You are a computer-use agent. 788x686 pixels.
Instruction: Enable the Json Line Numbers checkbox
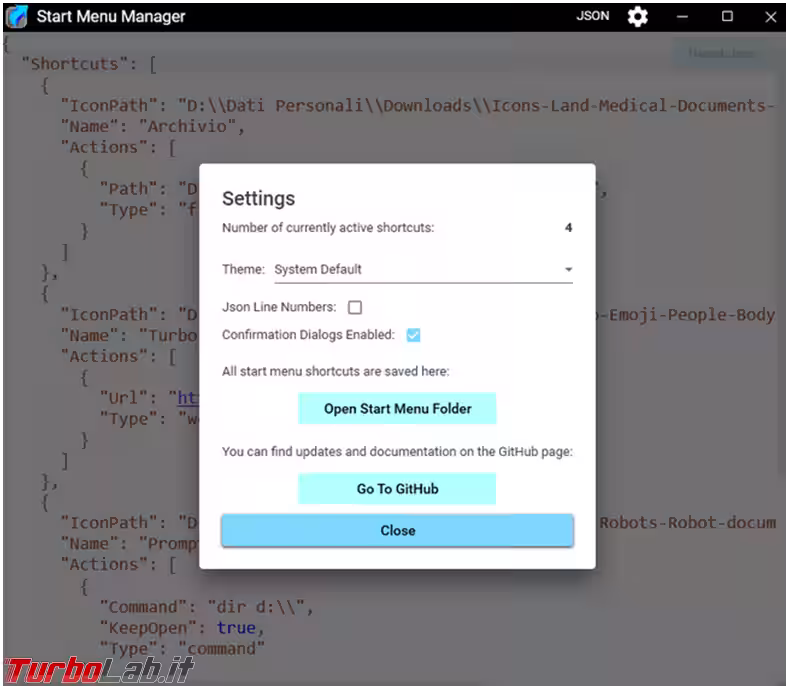[355, 308]
